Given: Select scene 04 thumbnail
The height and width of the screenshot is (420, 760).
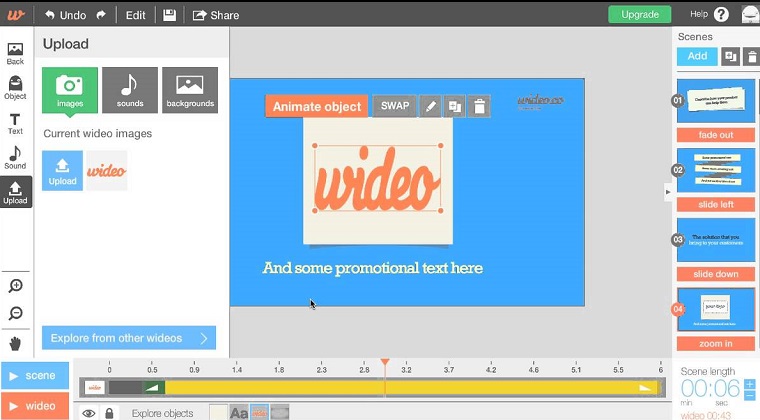Looking at the screenshot, I should click(716, 310).
